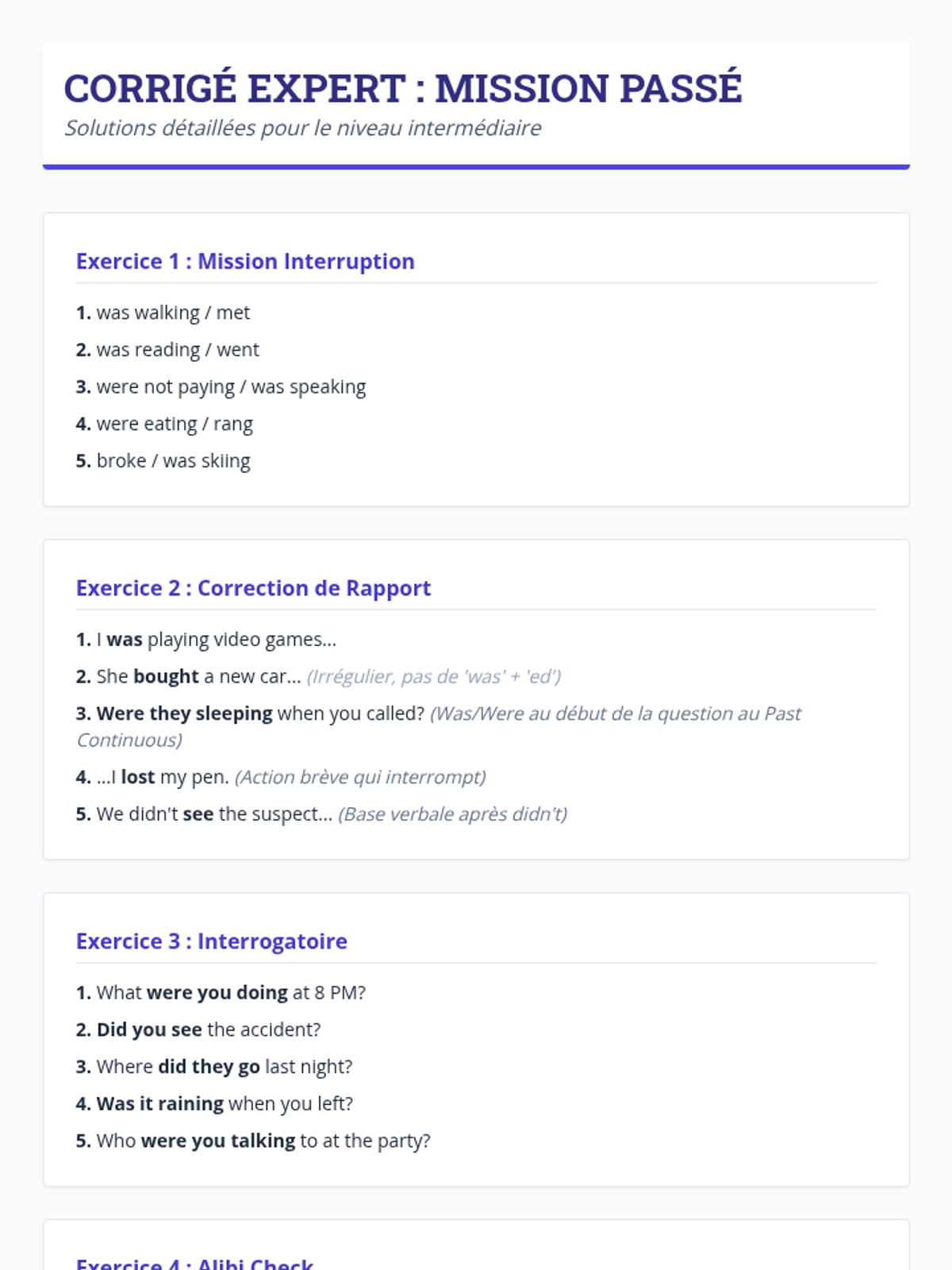The width and height of the screenshot is (952, 1270).
Task: Click answer 'broke / was skiing'
Action: (x=172, y=461)
